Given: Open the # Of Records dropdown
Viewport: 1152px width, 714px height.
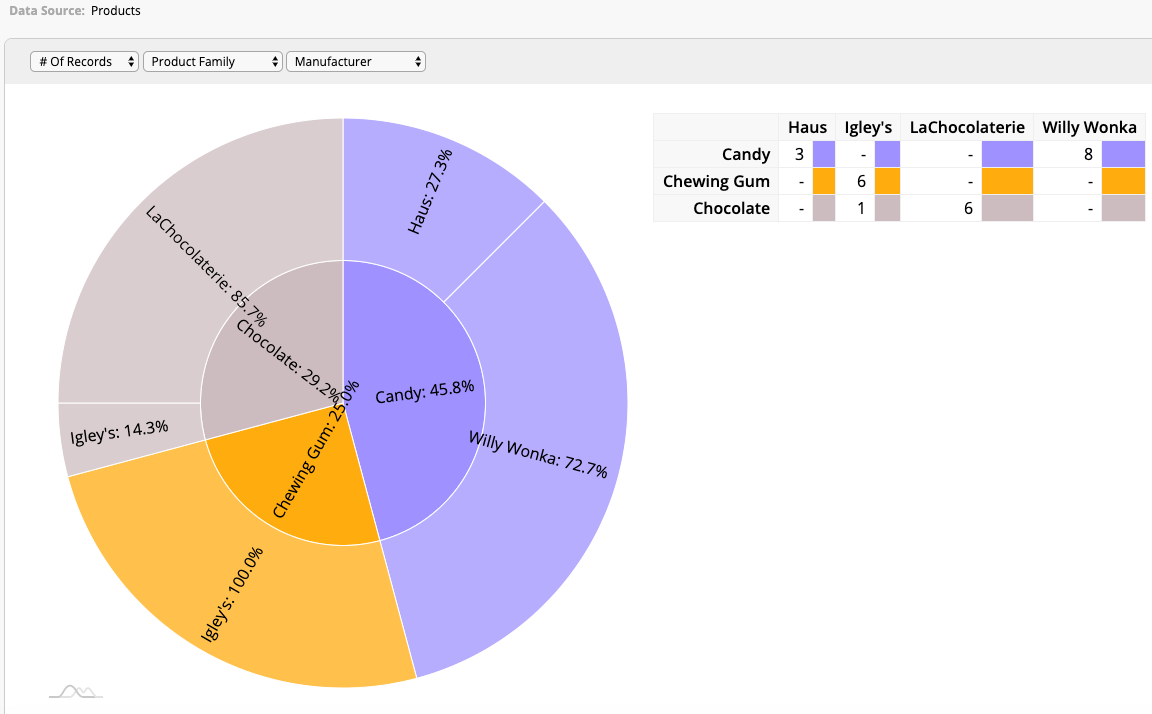Looking at the screenshot, I should tap(84, 62).
